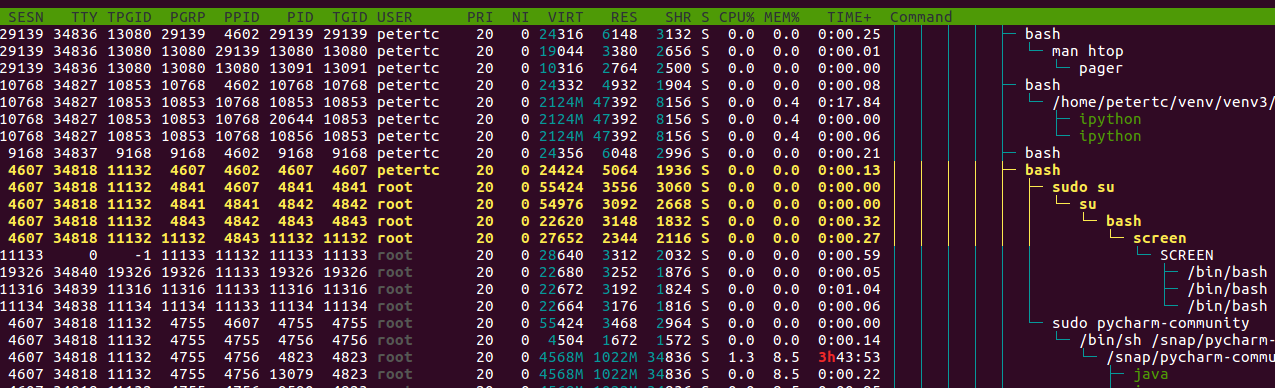The image size is (1275, 388).
Task: Select the ipython row with PID 10856
Action: pyautogui.click(x=637, y=136)
